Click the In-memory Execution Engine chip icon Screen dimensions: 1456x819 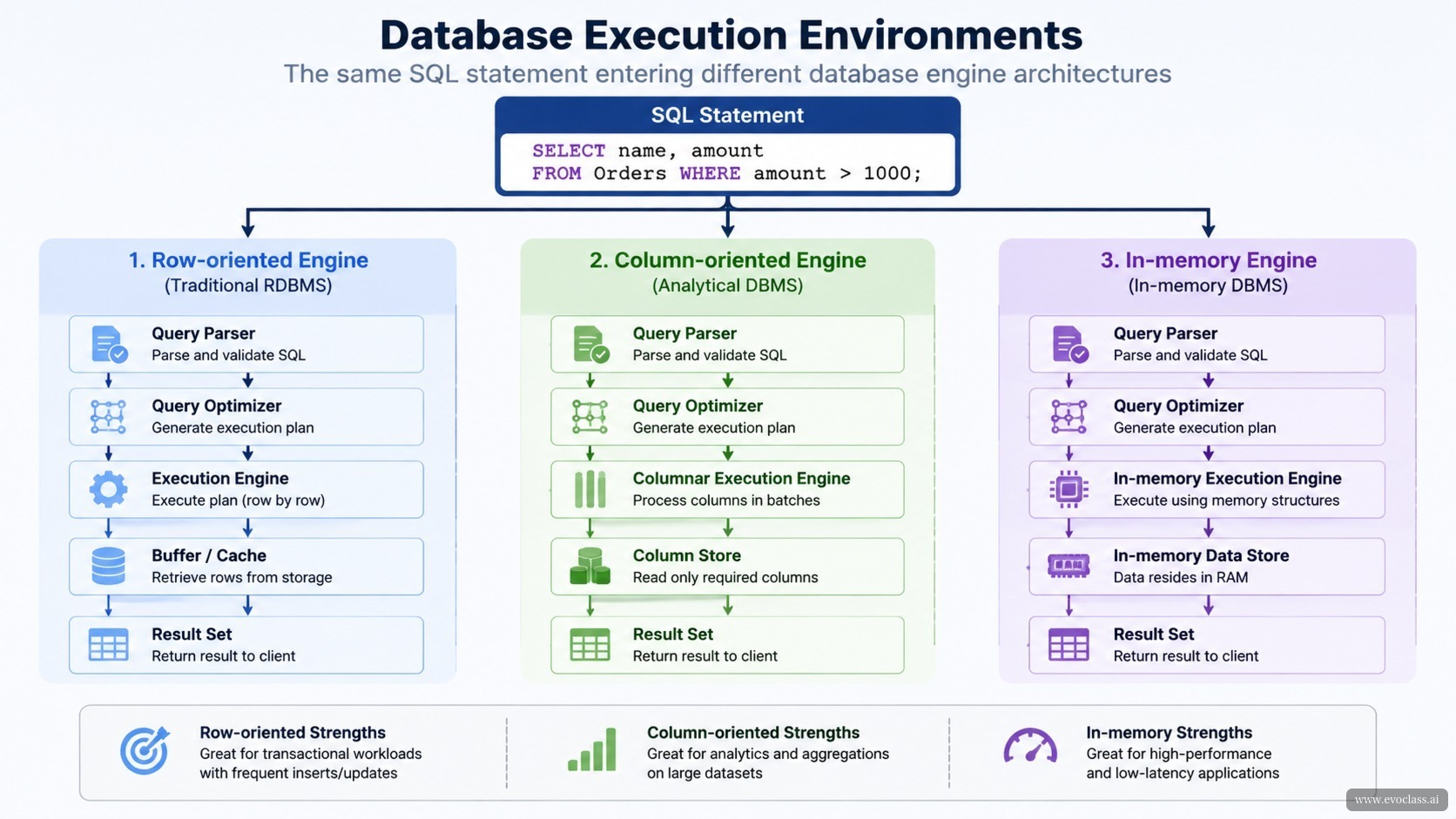1068,489
